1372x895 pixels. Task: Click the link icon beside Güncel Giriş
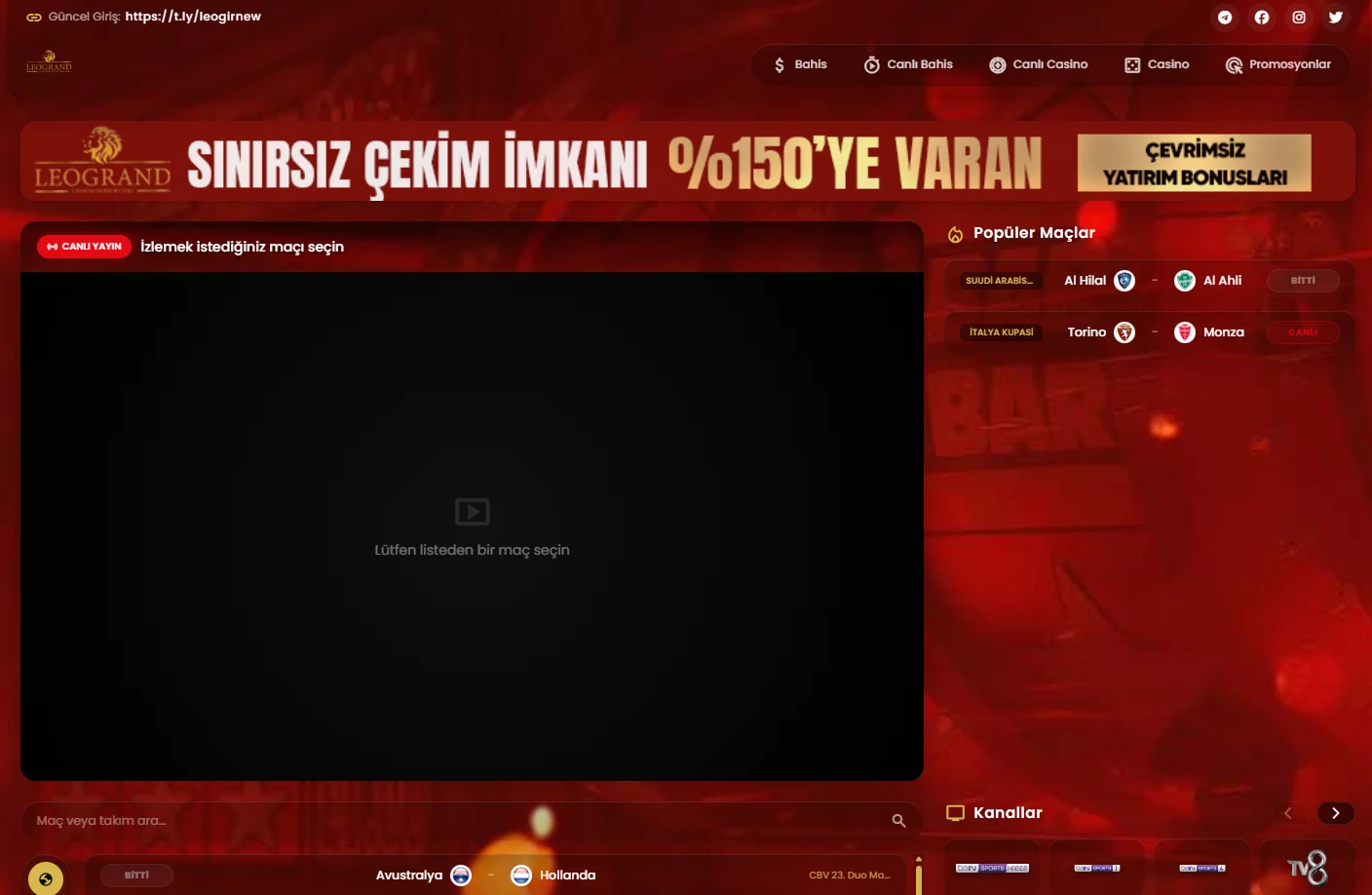(34, 17)
